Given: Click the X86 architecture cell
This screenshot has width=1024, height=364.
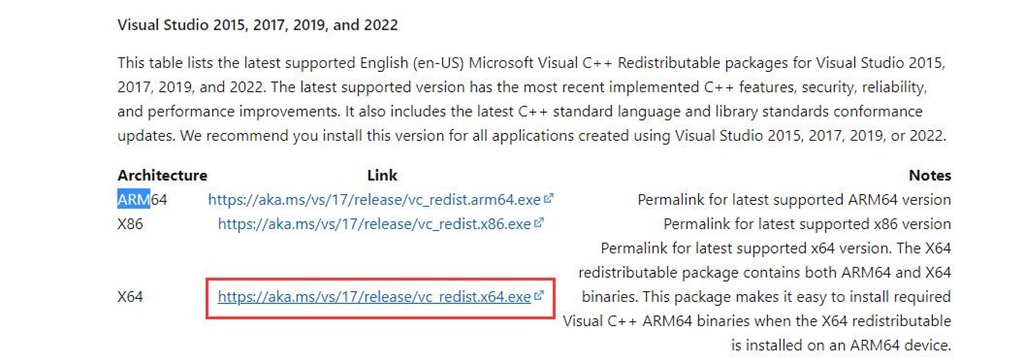Looking at the screenshot, I should [x=130, y=224].
